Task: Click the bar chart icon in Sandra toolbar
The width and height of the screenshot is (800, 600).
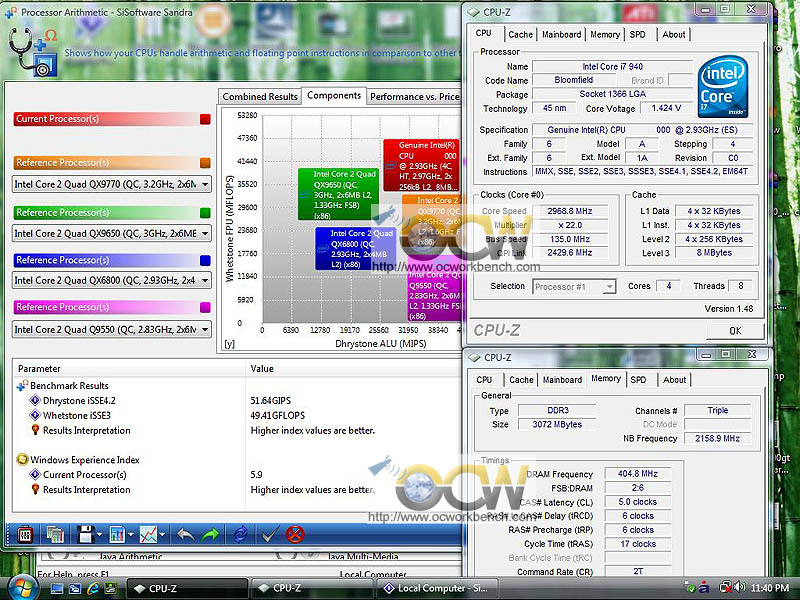Action: click(117, 535)
